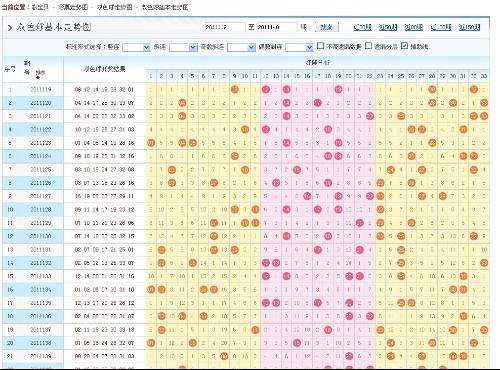
Task: Click the arrow icon before the chart title
Action: point(10,27)
